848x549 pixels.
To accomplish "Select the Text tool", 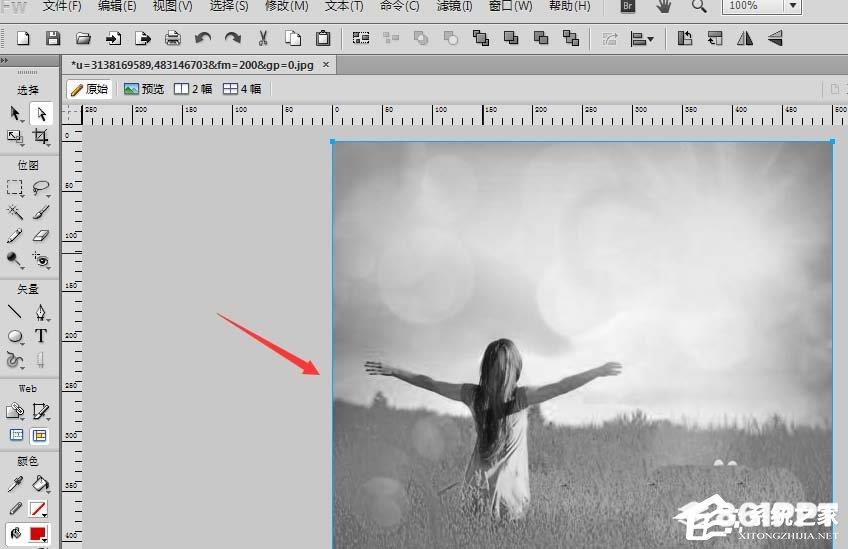I will [x=41, y=336].
